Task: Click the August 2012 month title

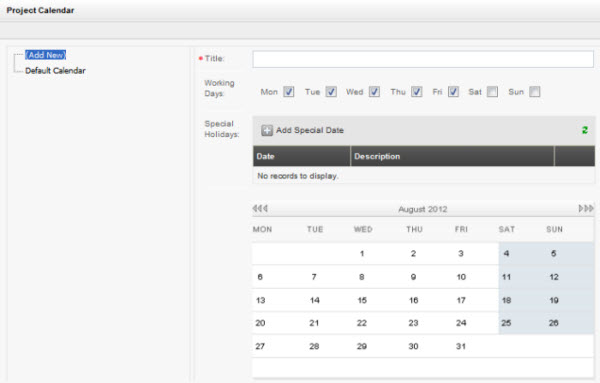Action: point(423,209)
